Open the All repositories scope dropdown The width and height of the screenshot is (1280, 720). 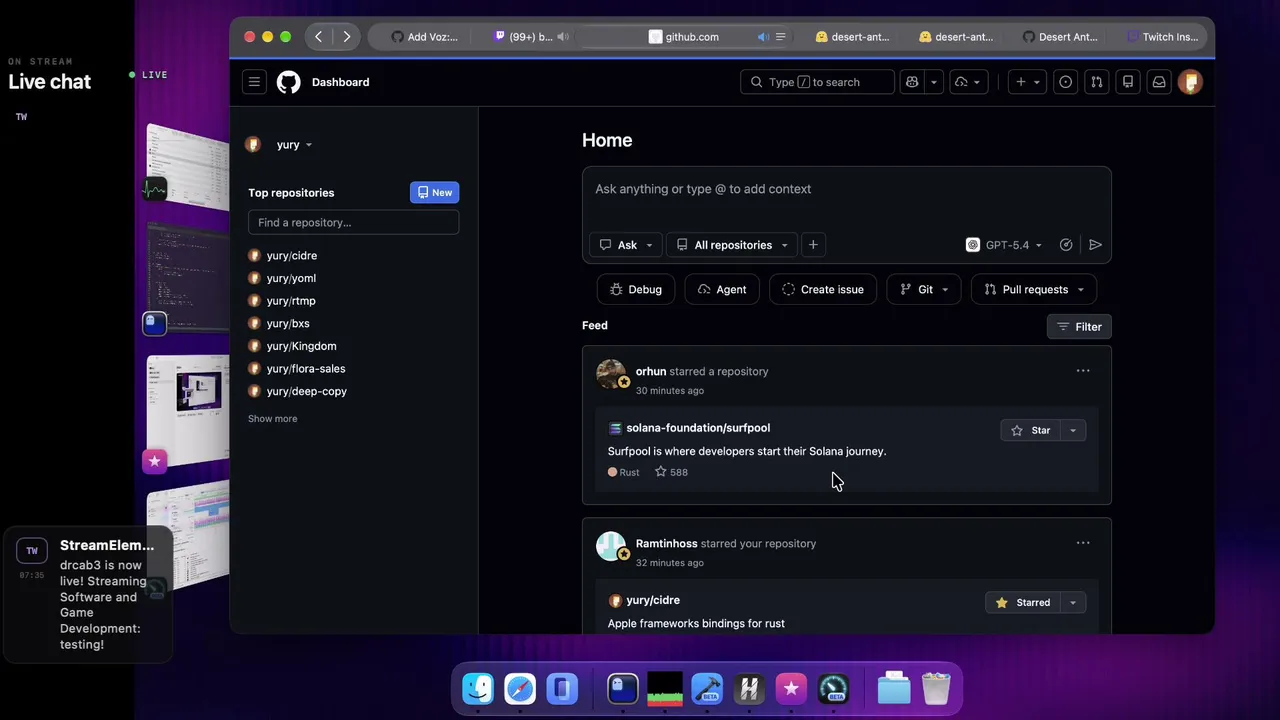732,245
